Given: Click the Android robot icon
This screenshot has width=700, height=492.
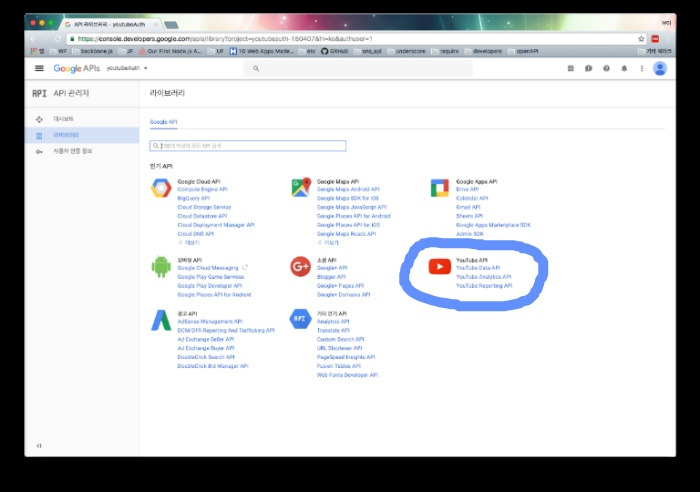Looking at the screenshot, I should tap(161, 267).
